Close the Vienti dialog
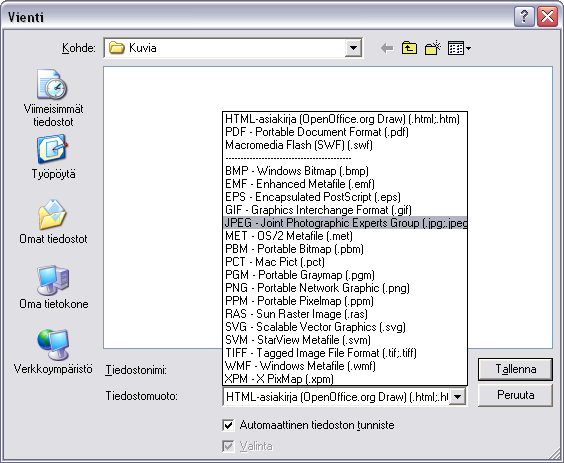 click(547, 17)
